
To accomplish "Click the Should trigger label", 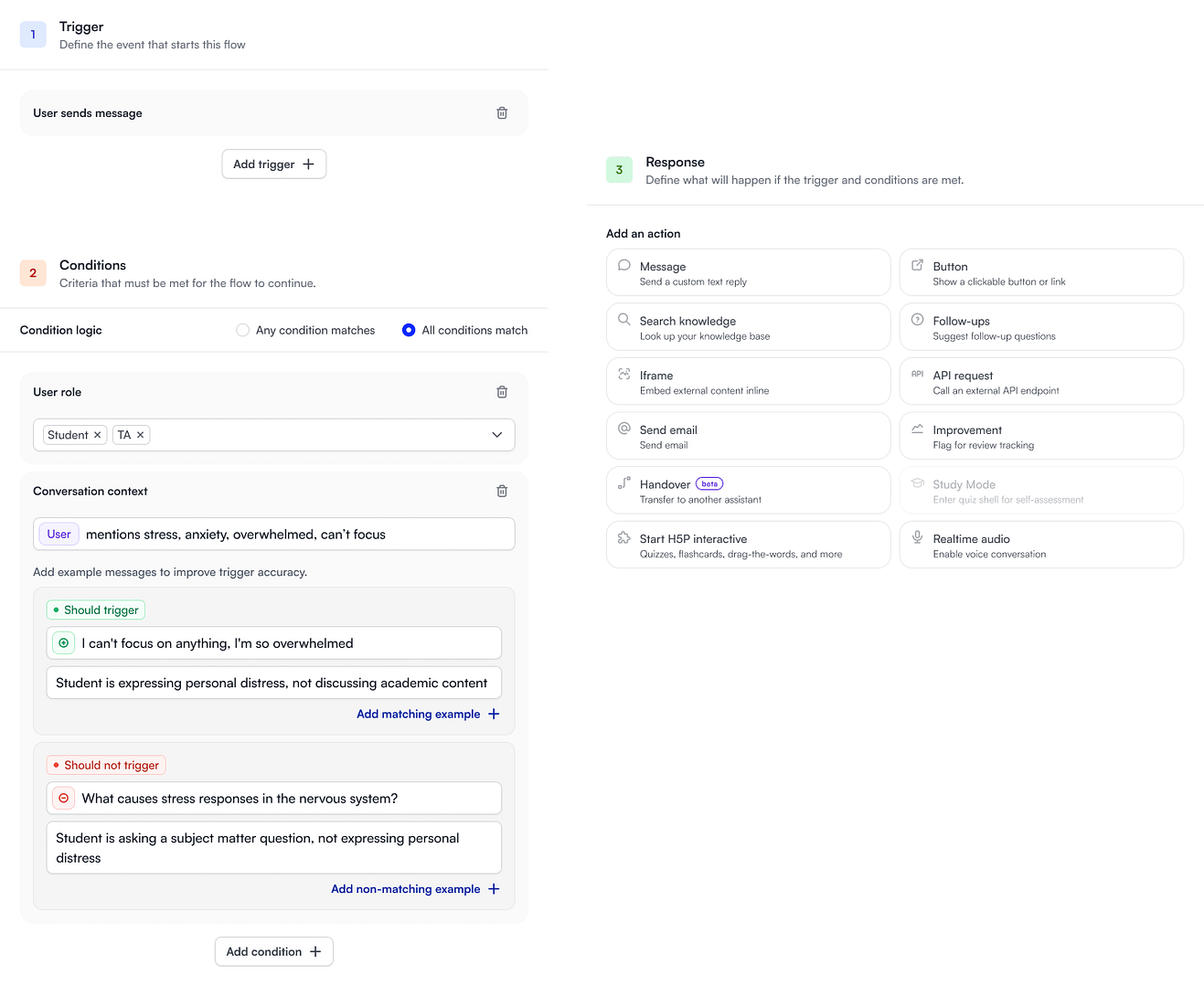I will click(96, 610).
